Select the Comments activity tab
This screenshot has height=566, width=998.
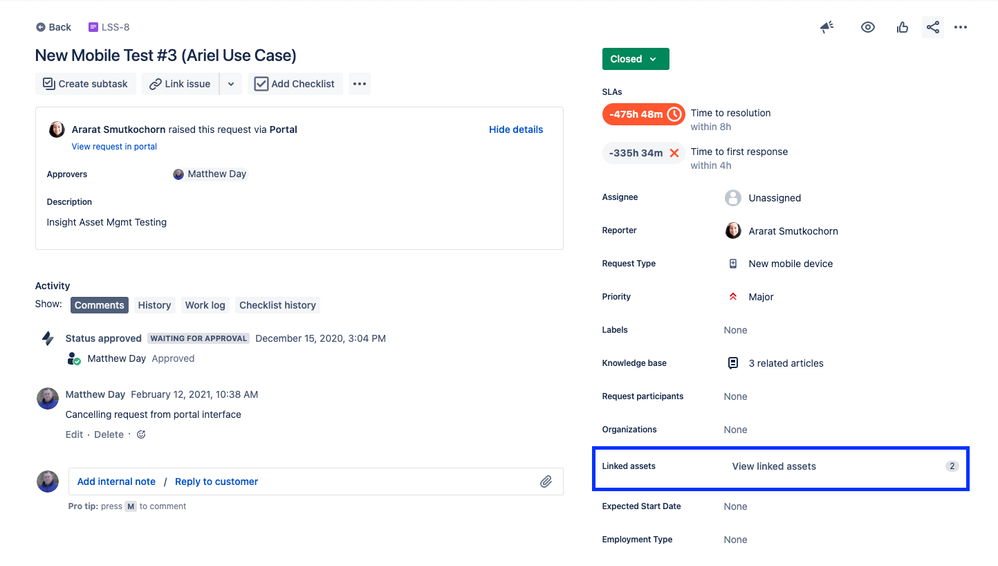tap(99, 305)
